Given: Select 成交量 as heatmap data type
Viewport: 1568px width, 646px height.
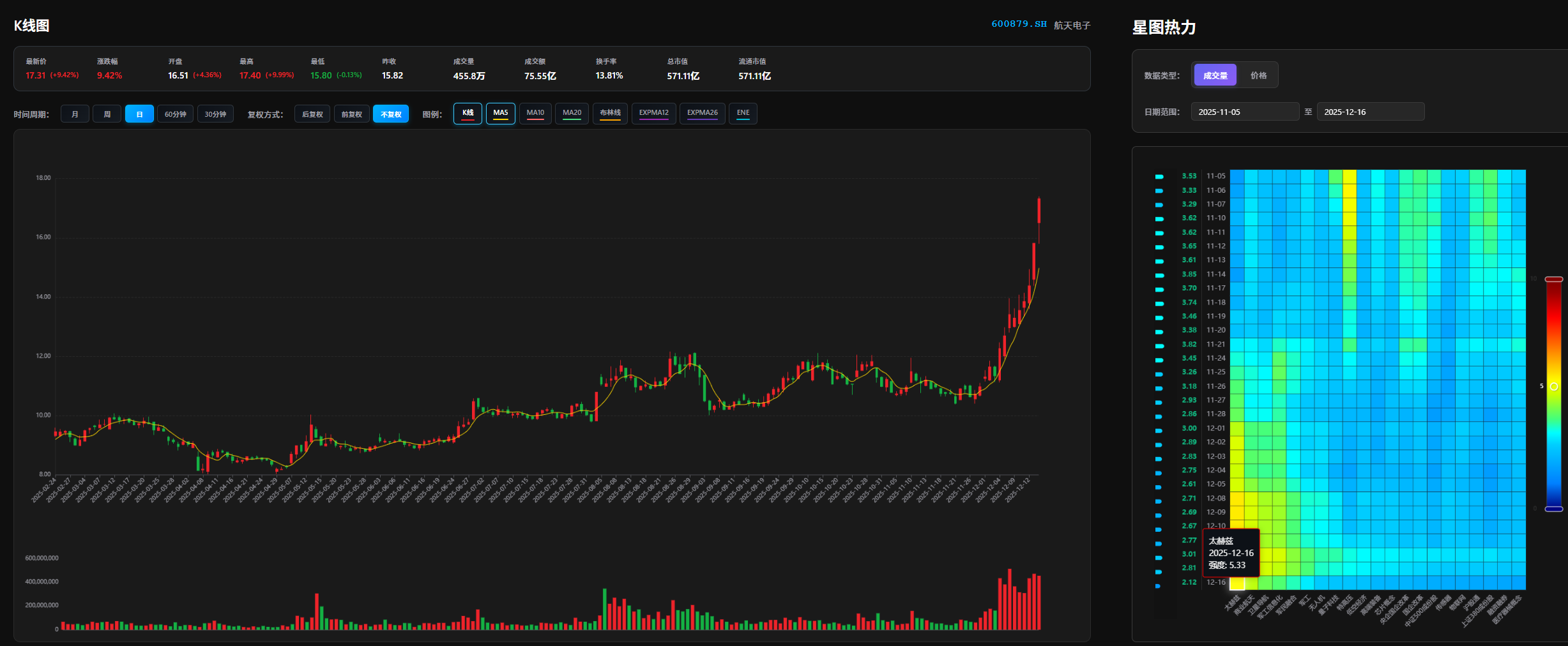Looking at the screenshot, I should (1215, 75).
